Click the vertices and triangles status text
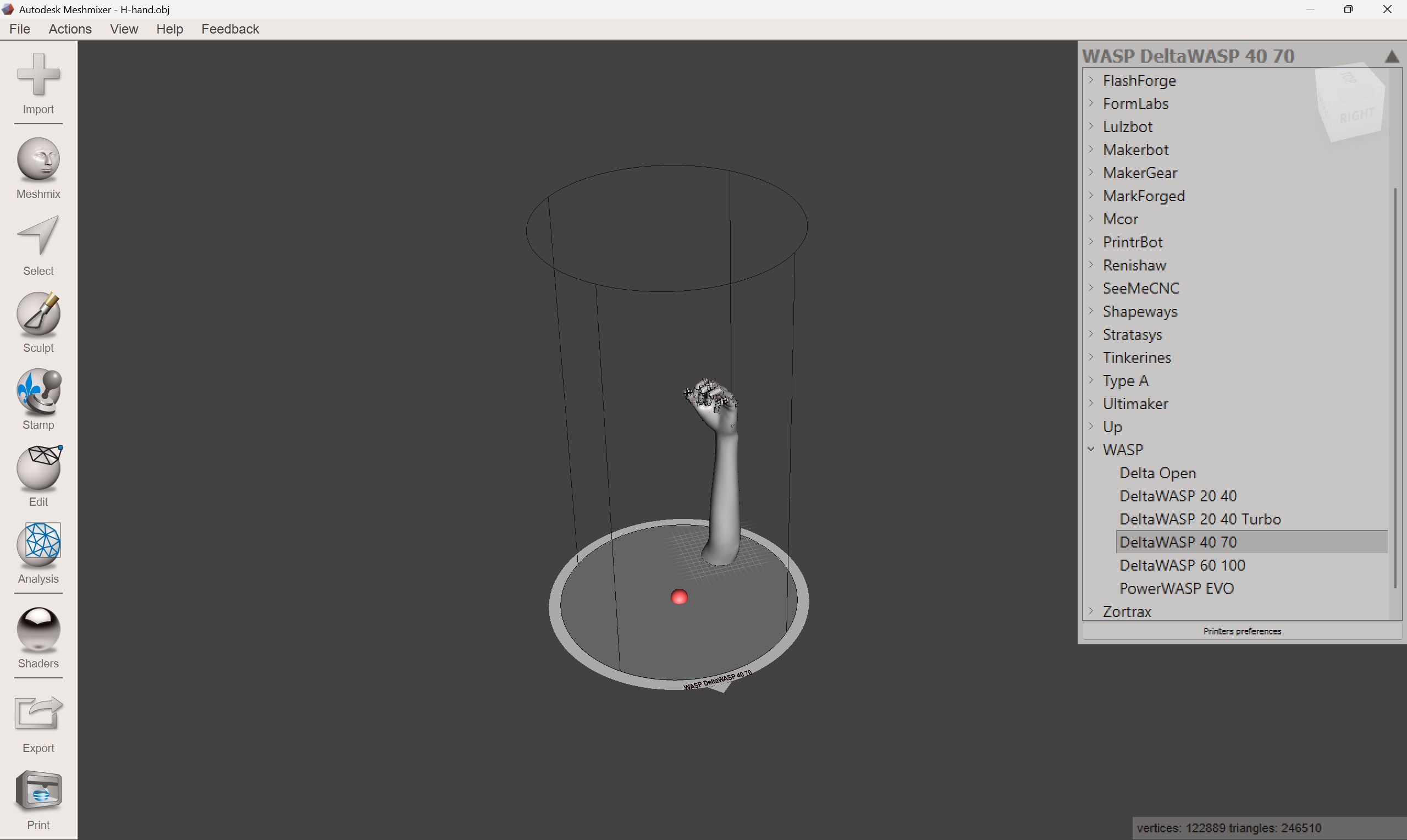 pos(1229,827)
